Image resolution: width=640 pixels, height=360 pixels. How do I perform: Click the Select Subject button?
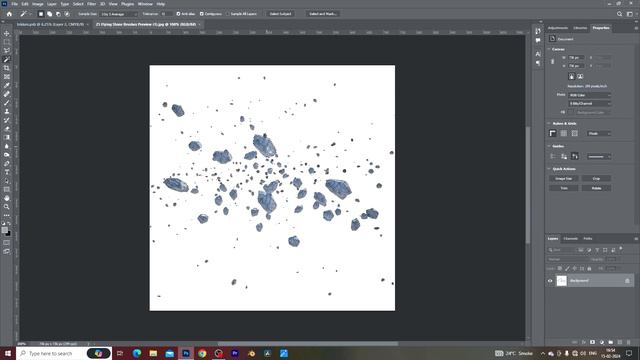click(280, 14)
